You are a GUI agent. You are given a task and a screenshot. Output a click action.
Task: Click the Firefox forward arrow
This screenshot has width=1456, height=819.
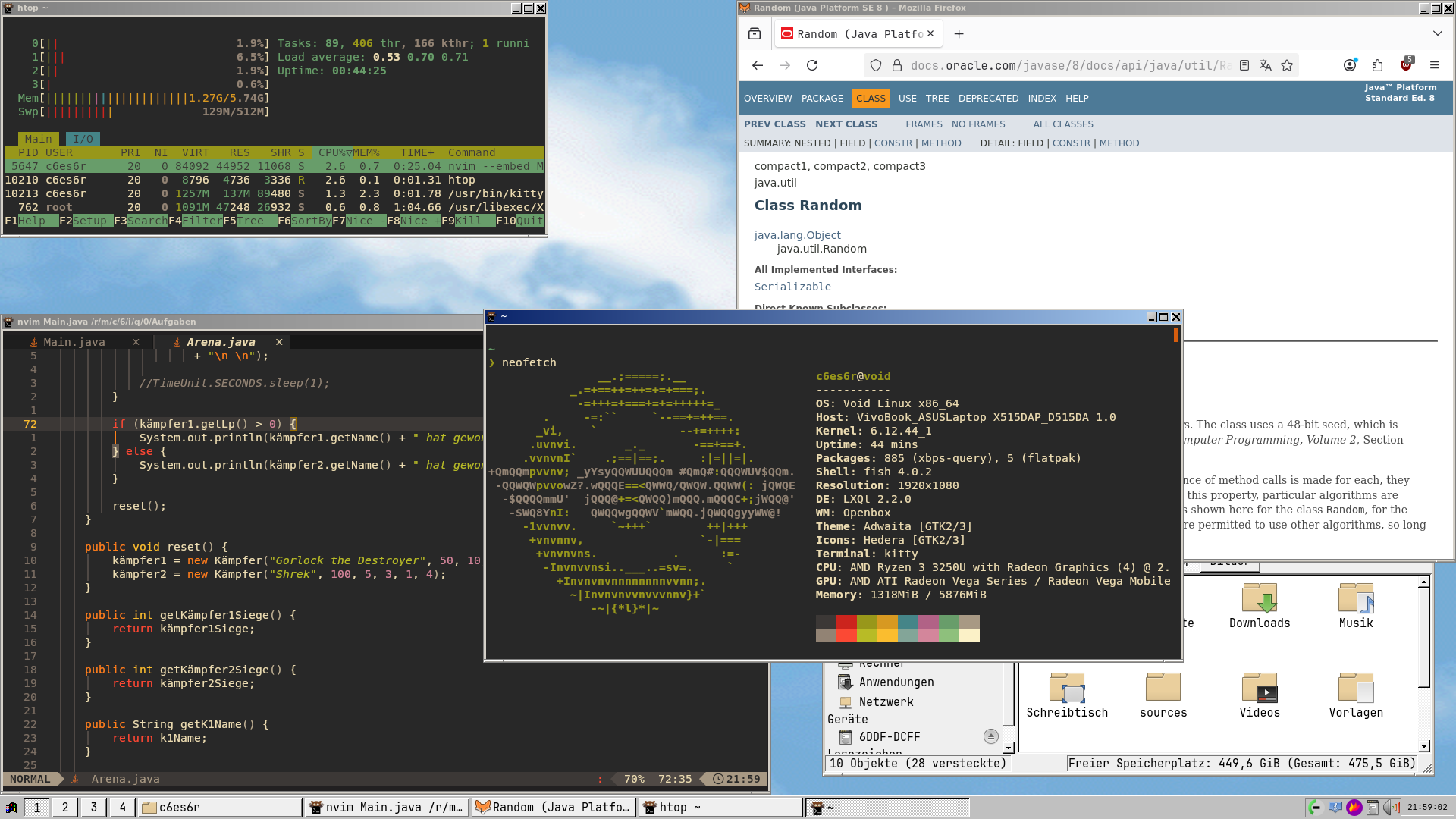785,66
